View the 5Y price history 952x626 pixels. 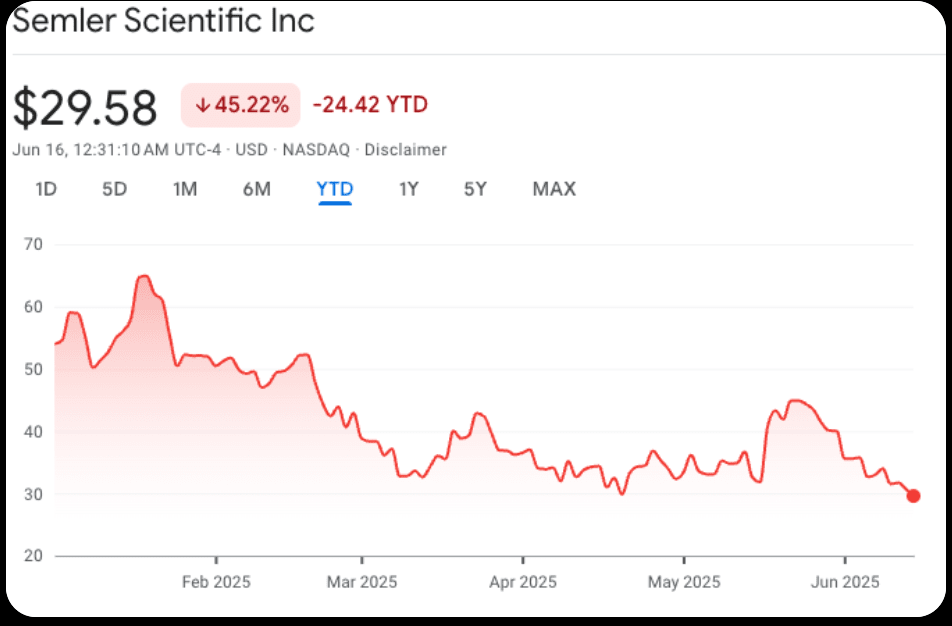(x=475, y=189)
